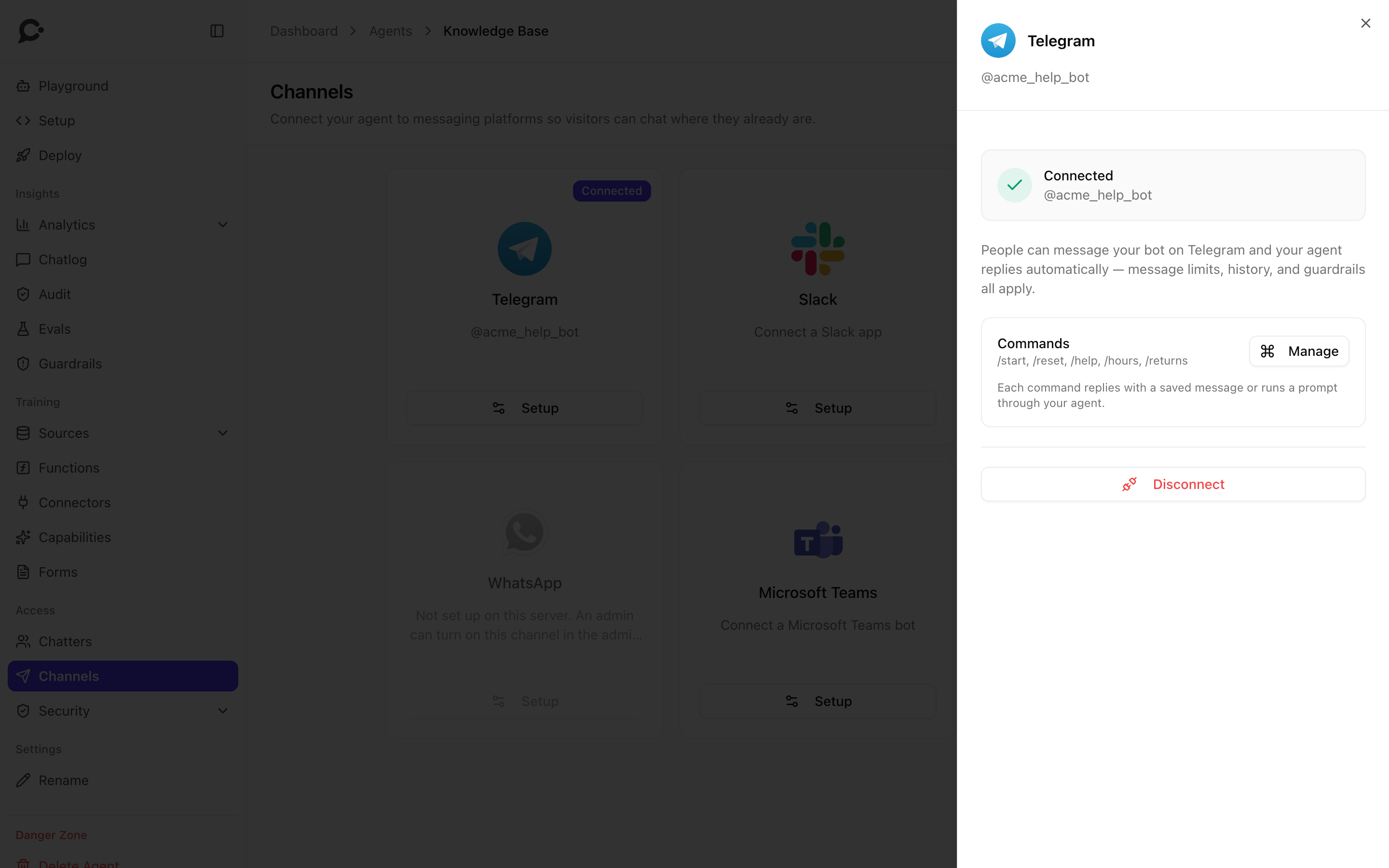Image resolution: width=1389 pixels, height=868 pixels.
Task: Click the Analytics bar chart icon
Action: click(23, 225)
